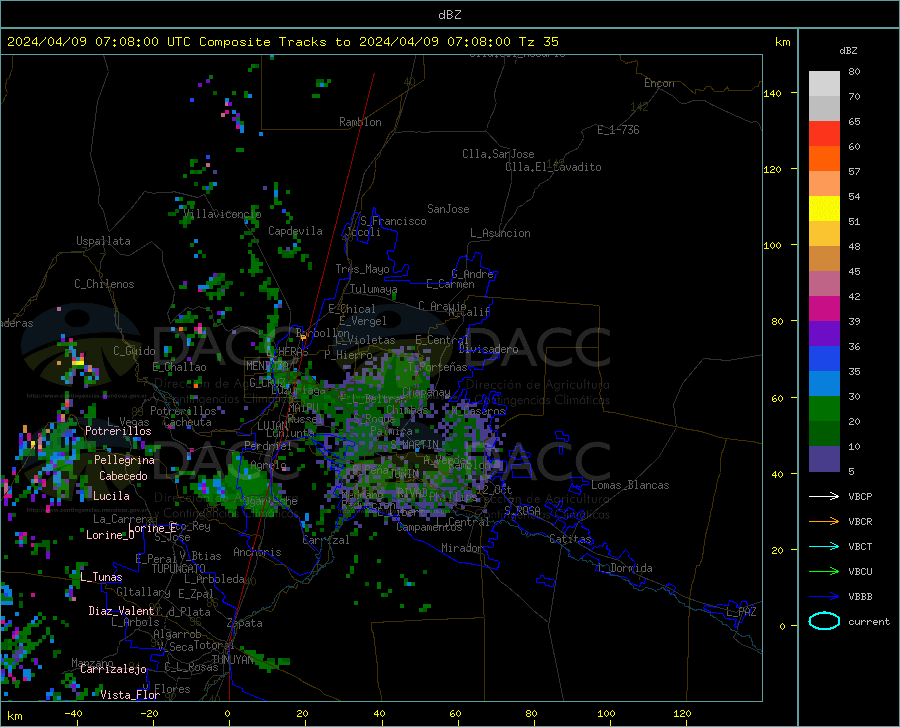Click the Mirador map label
Viewport: 900px width, 727px height.
click(461, 548)
